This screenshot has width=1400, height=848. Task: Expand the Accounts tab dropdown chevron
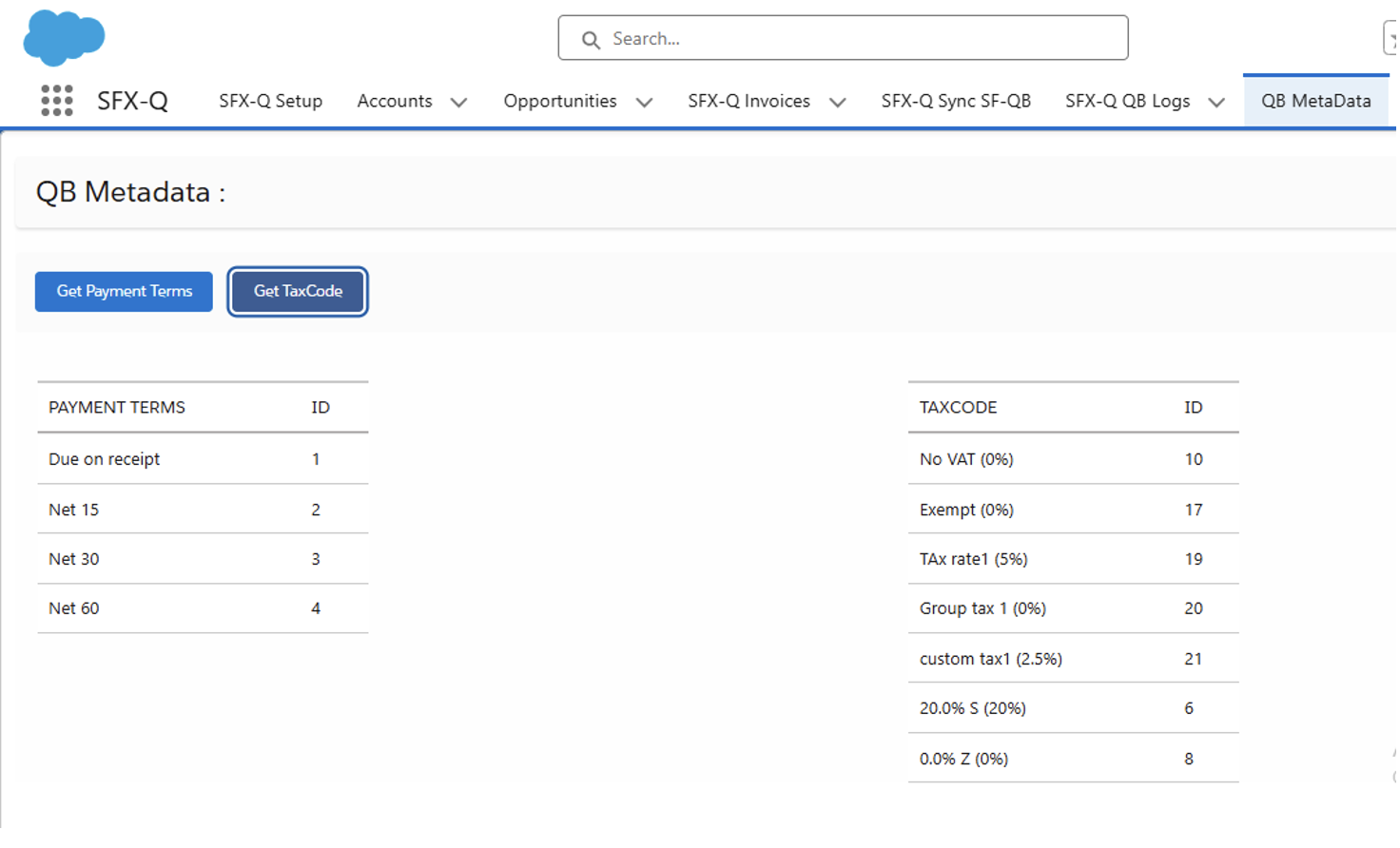pyautogui.click(x=458, y=103)
